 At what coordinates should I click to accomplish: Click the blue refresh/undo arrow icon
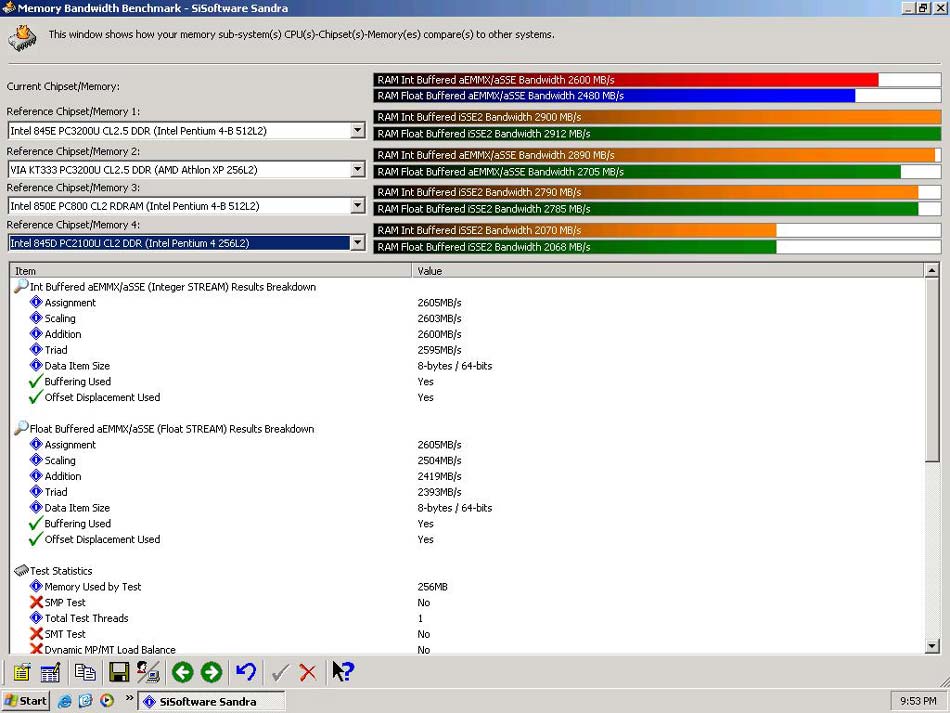click(246, 672)
